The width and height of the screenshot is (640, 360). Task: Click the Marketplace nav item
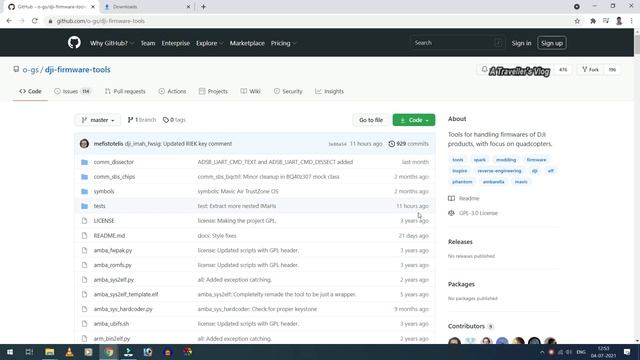(247, 43)
